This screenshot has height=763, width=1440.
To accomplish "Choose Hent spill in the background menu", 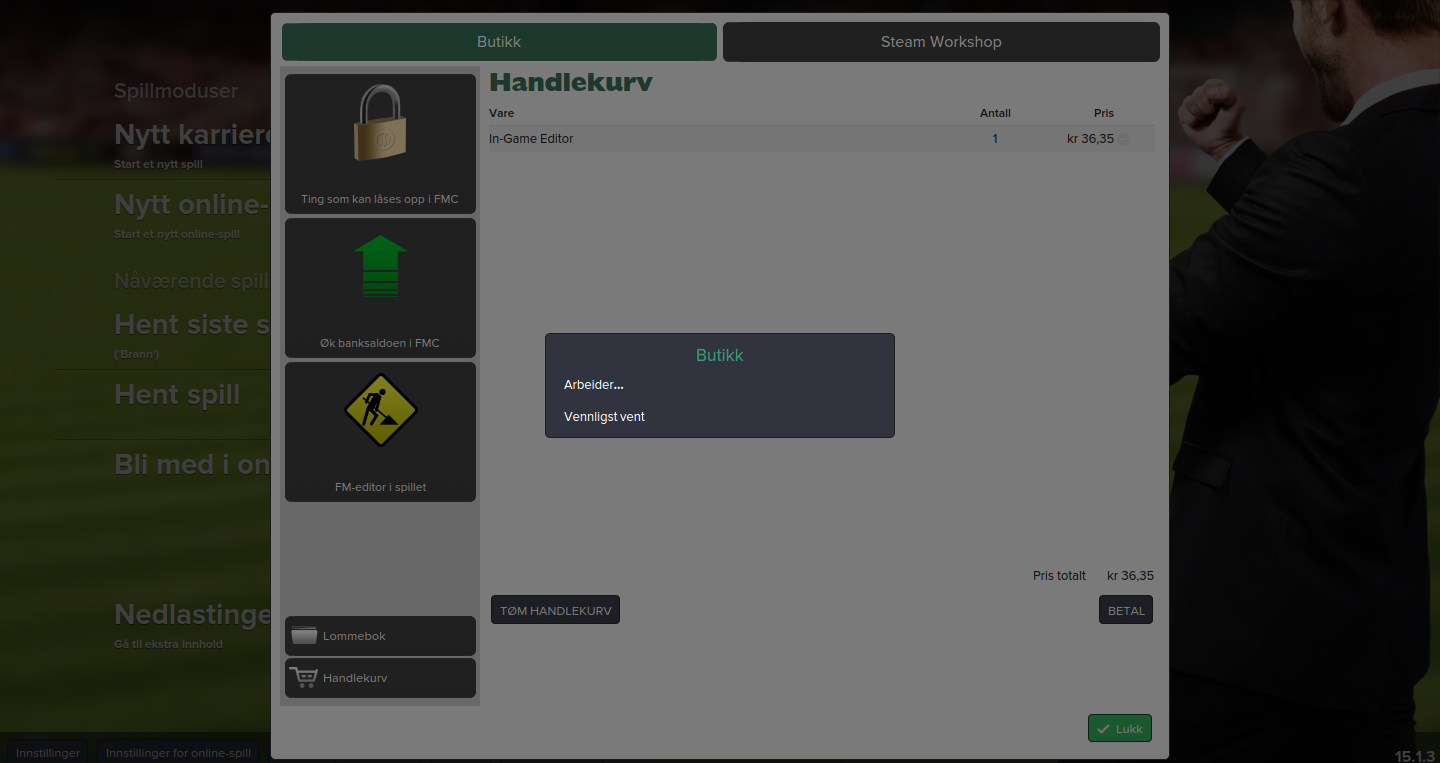I will click(177, 394).
